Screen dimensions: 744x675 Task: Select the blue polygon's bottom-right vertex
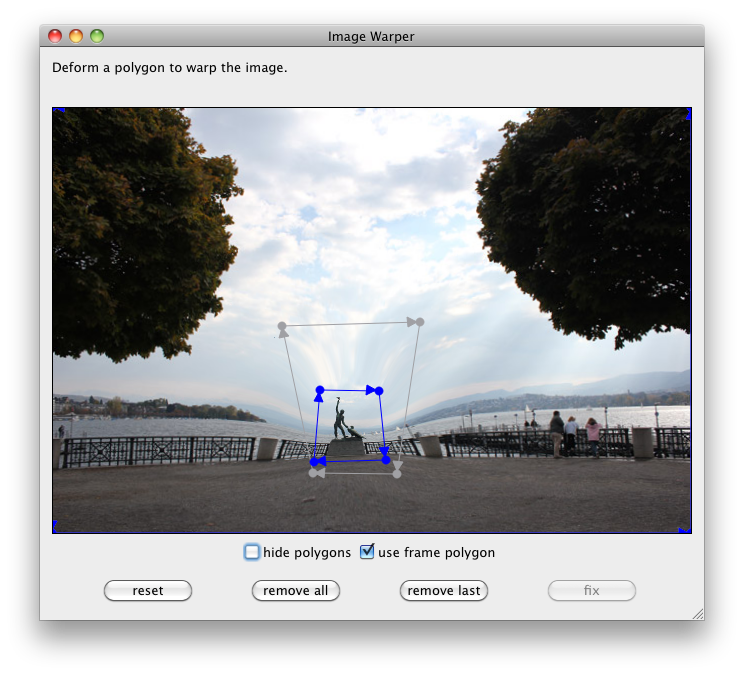pos(386,459)
